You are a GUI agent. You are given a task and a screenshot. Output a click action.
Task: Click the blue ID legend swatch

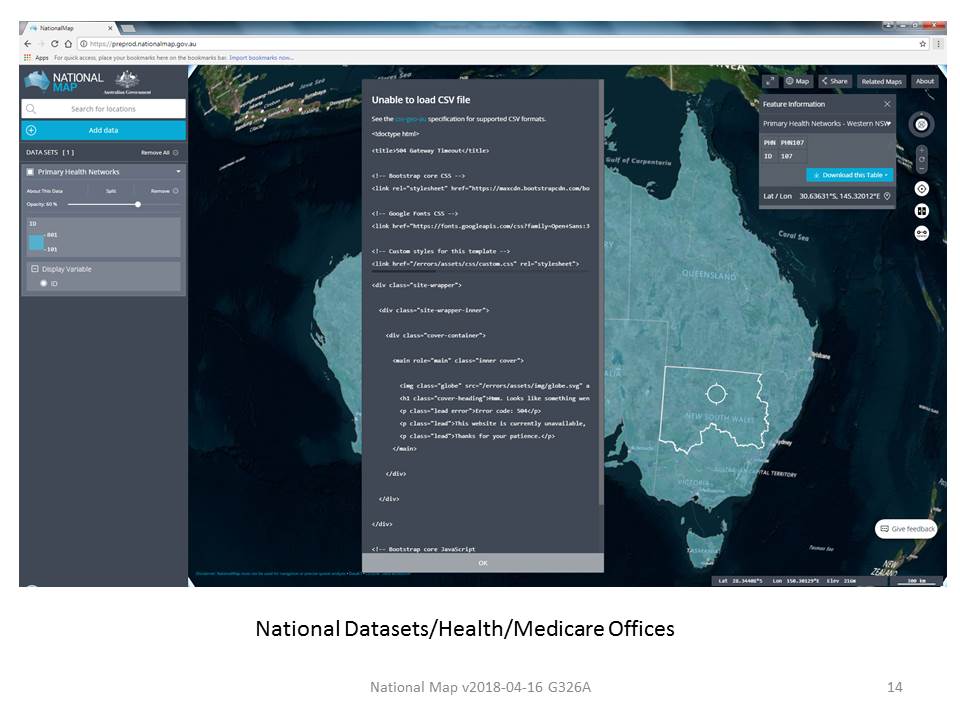tap(36, 242)
